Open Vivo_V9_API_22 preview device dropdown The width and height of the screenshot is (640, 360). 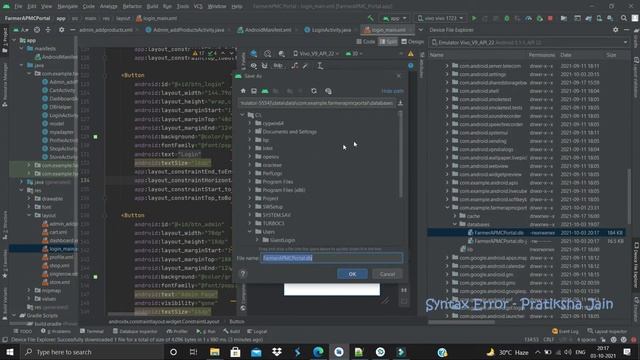pos(316,53)
